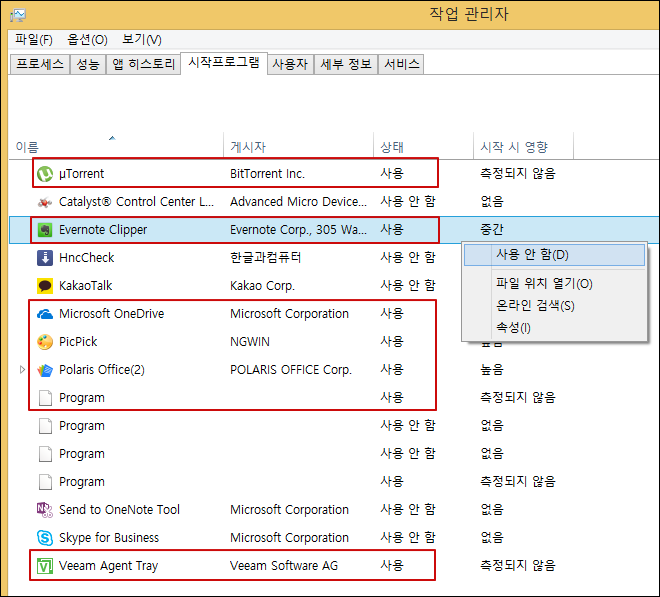This screenshot has width=660, height=597.
Task: Switch to the 앱 히스토리 tab
Action: (143, 64)
